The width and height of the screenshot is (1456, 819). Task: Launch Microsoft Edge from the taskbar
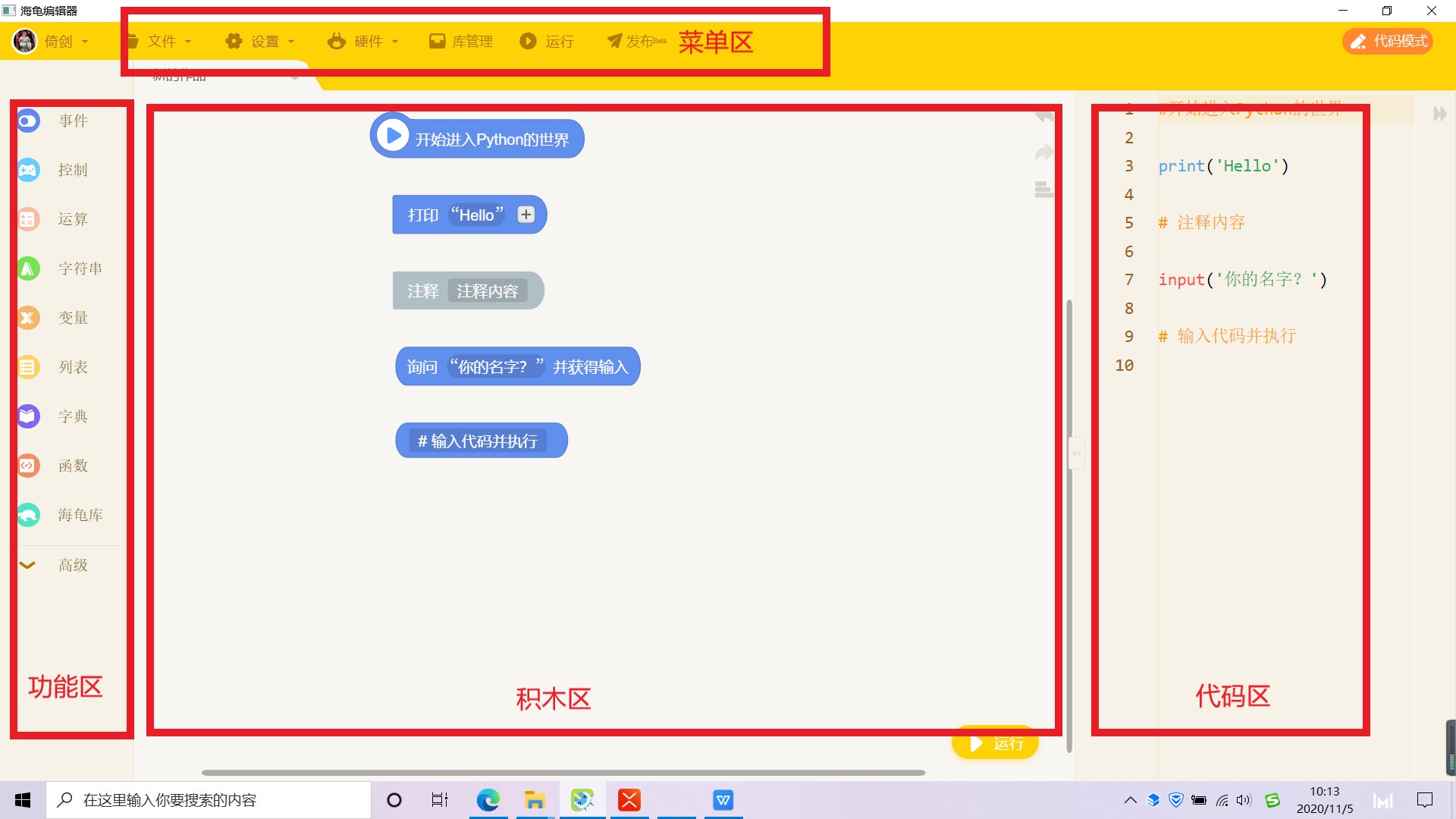488,800
